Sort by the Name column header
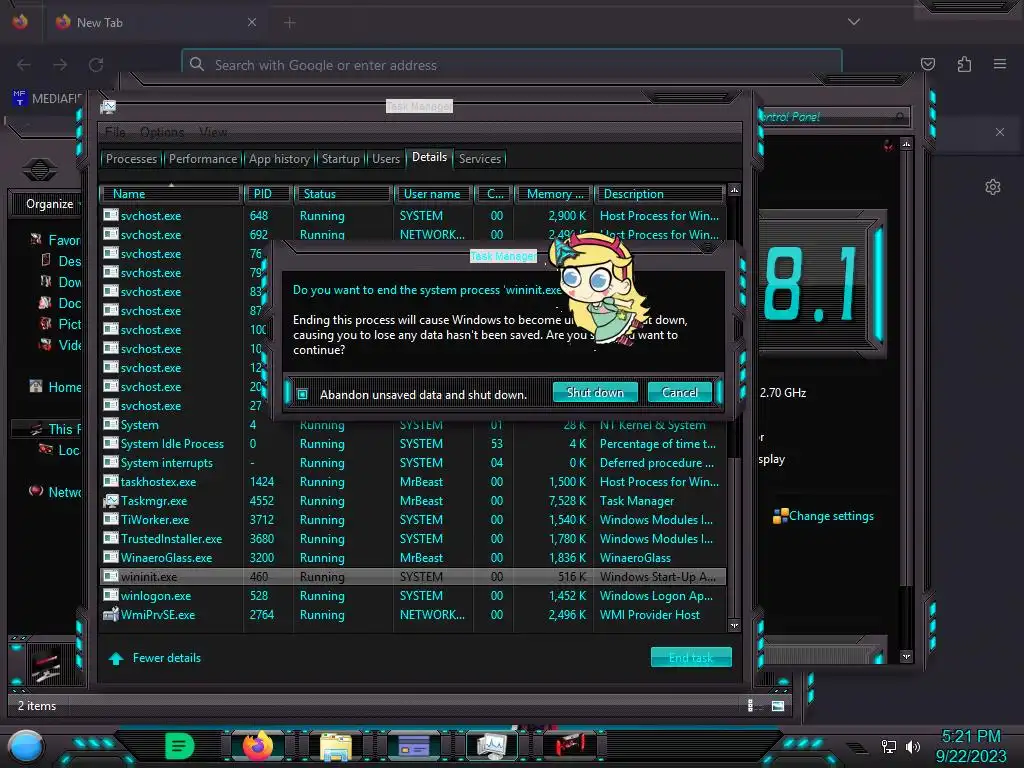Image resolution: width=1024 pixels, height=768 pixels. [171, 194]
